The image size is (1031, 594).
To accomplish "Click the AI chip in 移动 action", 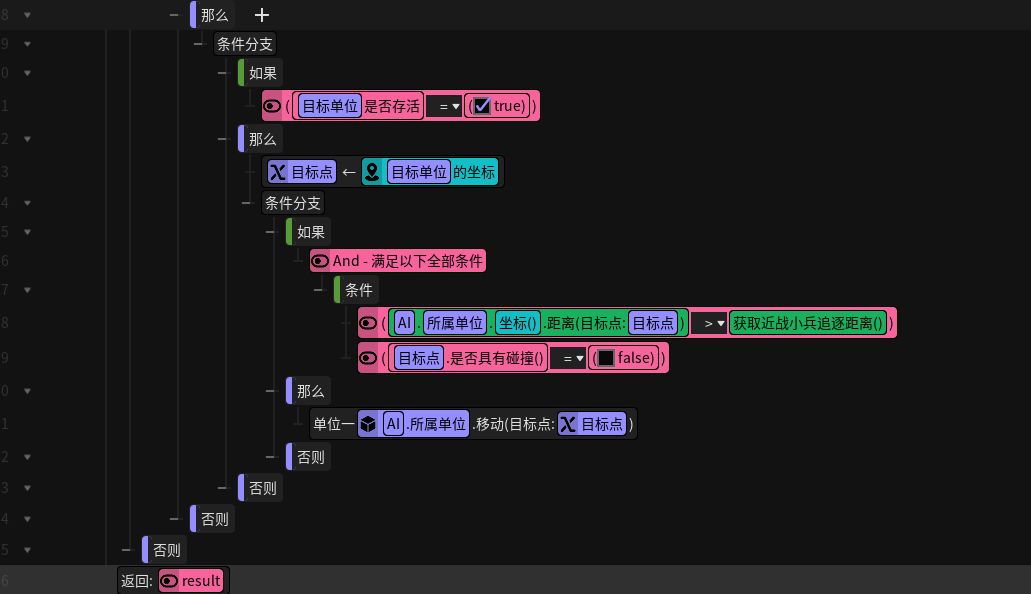I will pos(393,424).
